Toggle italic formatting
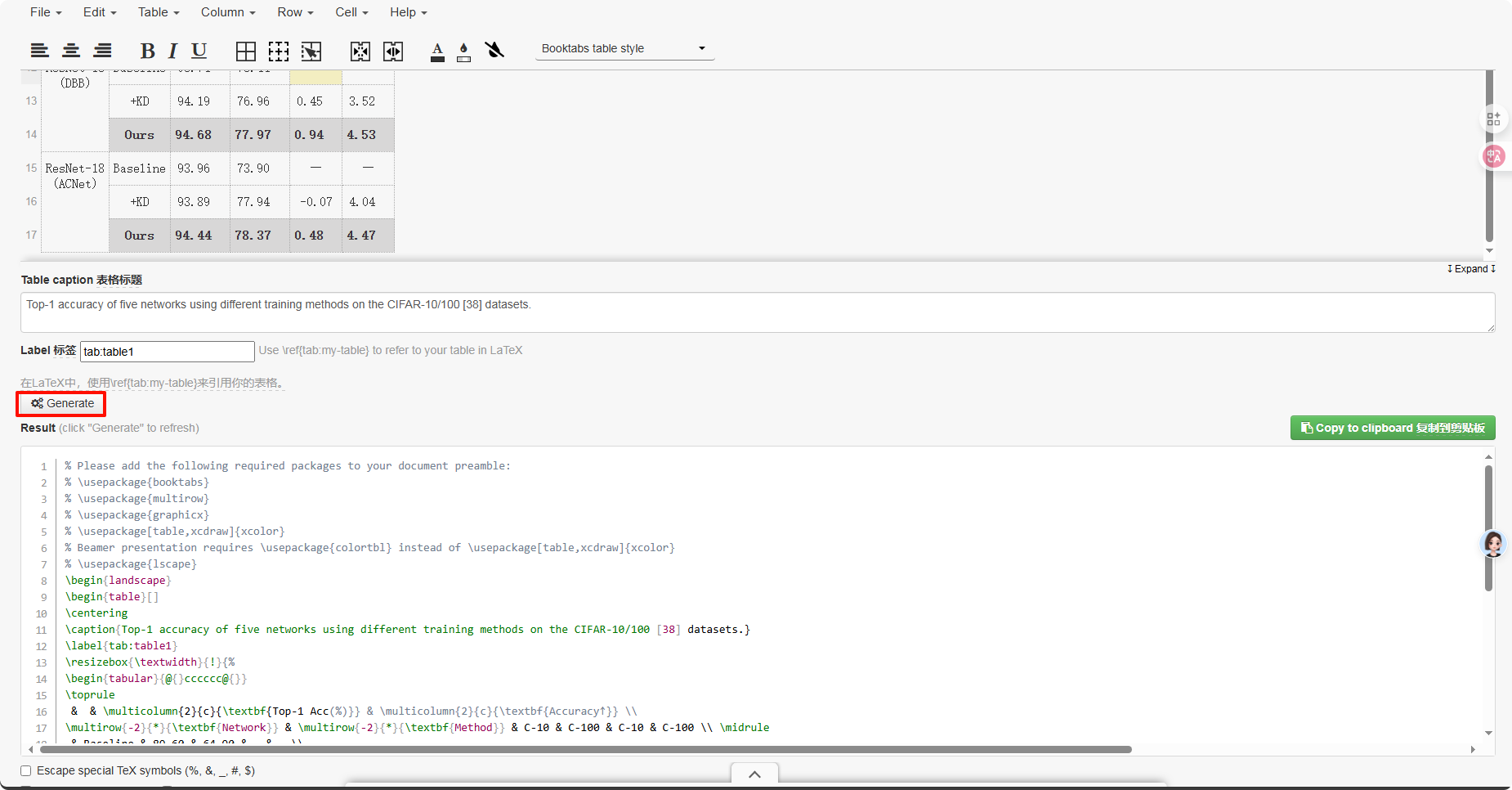 [172, 51]
